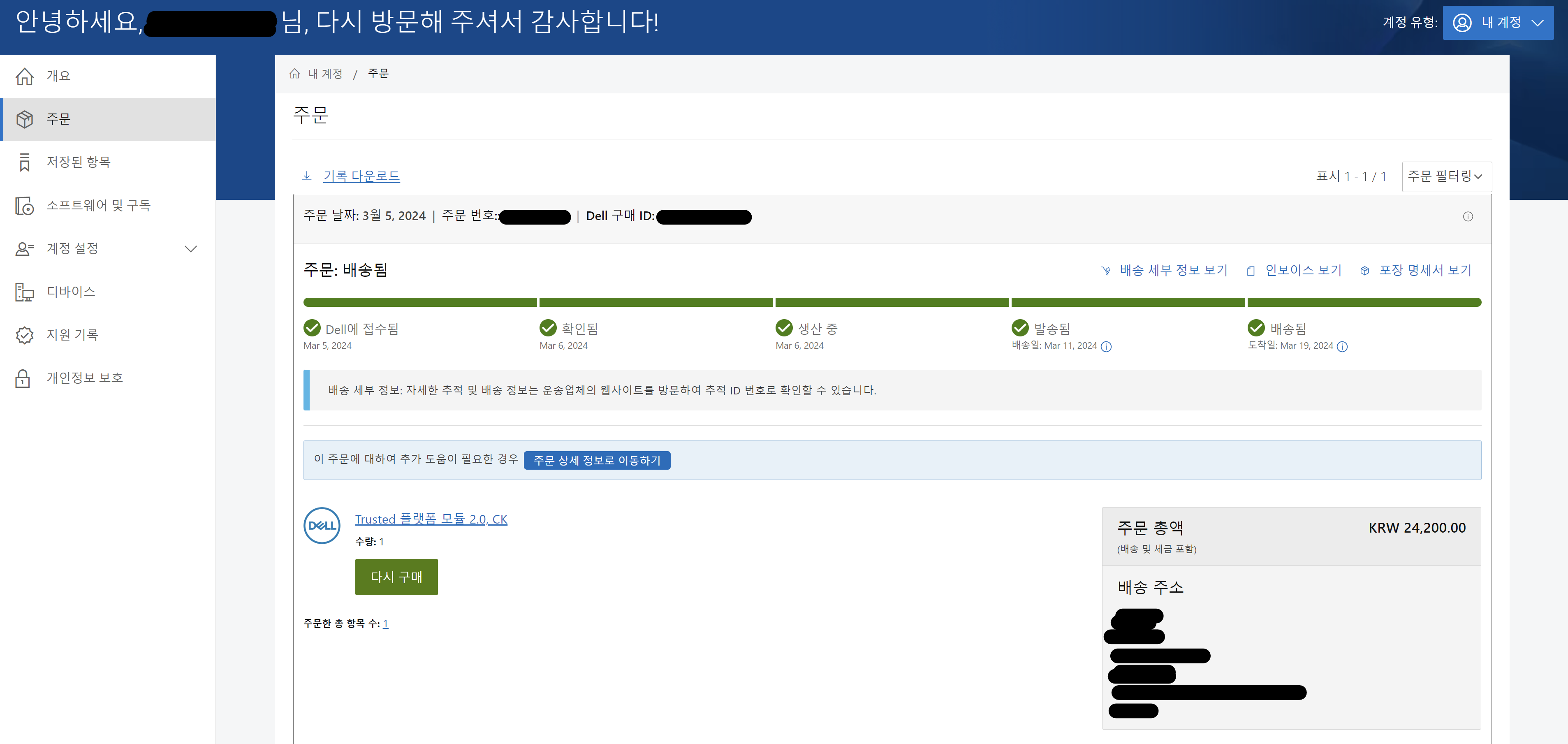The height and width of the screenshot is (744, 1568).
Task: Open 지원 기록 in the sidebar
Action: (x=108, y=336)
